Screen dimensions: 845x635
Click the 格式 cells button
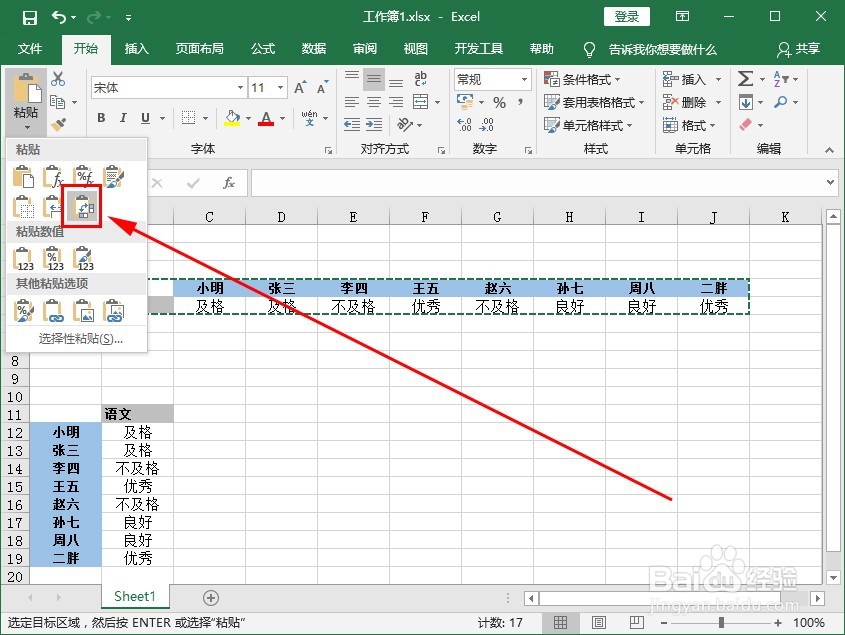[x=689, y=125]
